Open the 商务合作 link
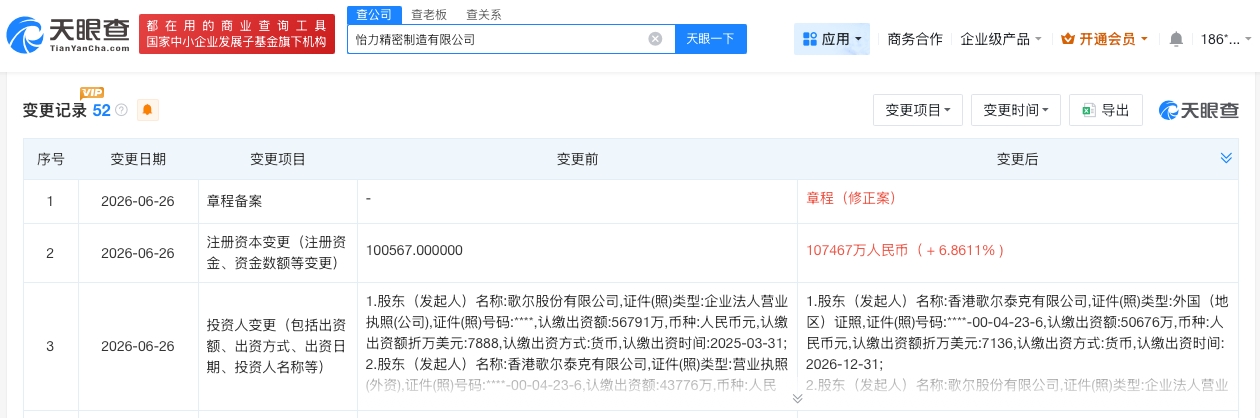Screen dimensions: 1260x418 (915, 39)
